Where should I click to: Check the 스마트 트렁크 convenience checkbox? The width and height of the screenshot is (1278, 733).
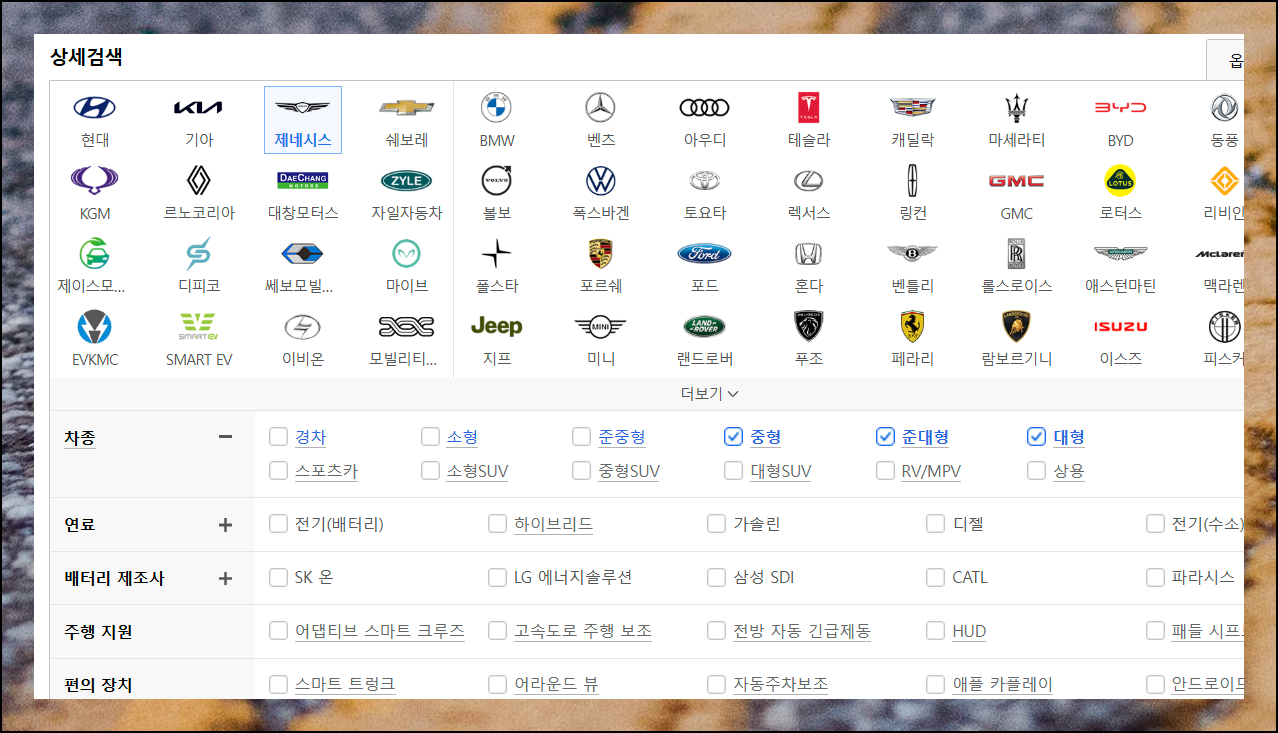[x=278, y=685]
